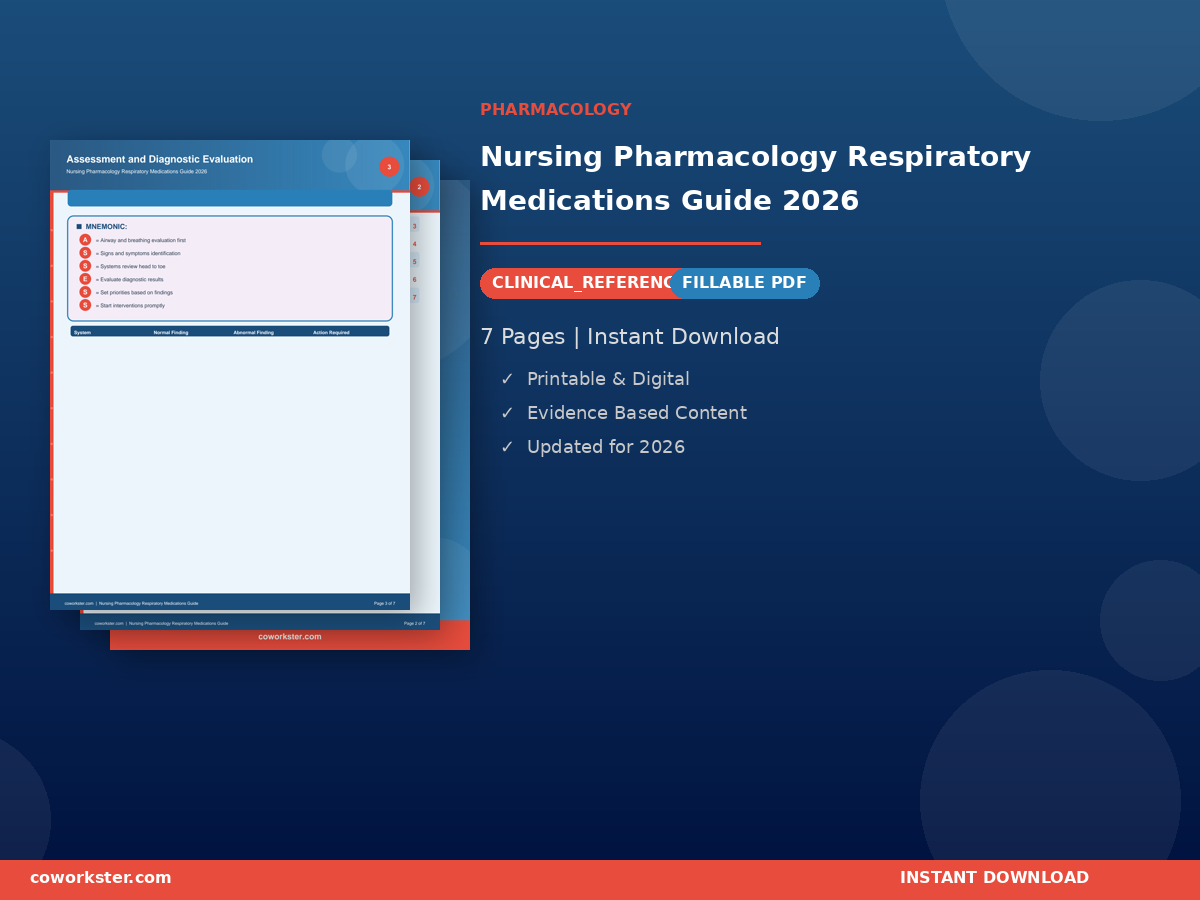
Task: Click the 'System' table column header
Action: pos(82,332)
